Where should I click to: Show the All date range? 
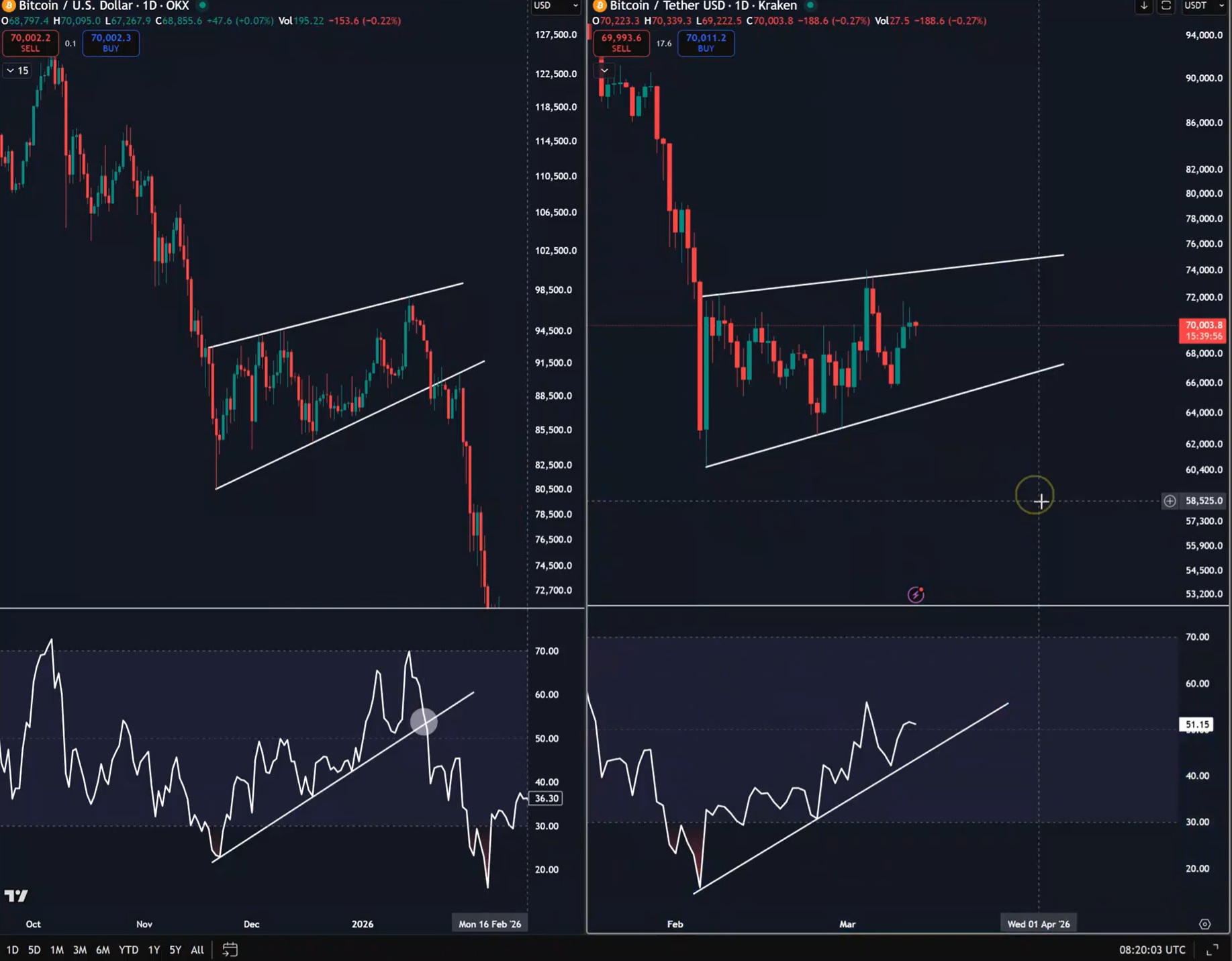(x=197, y=950)
